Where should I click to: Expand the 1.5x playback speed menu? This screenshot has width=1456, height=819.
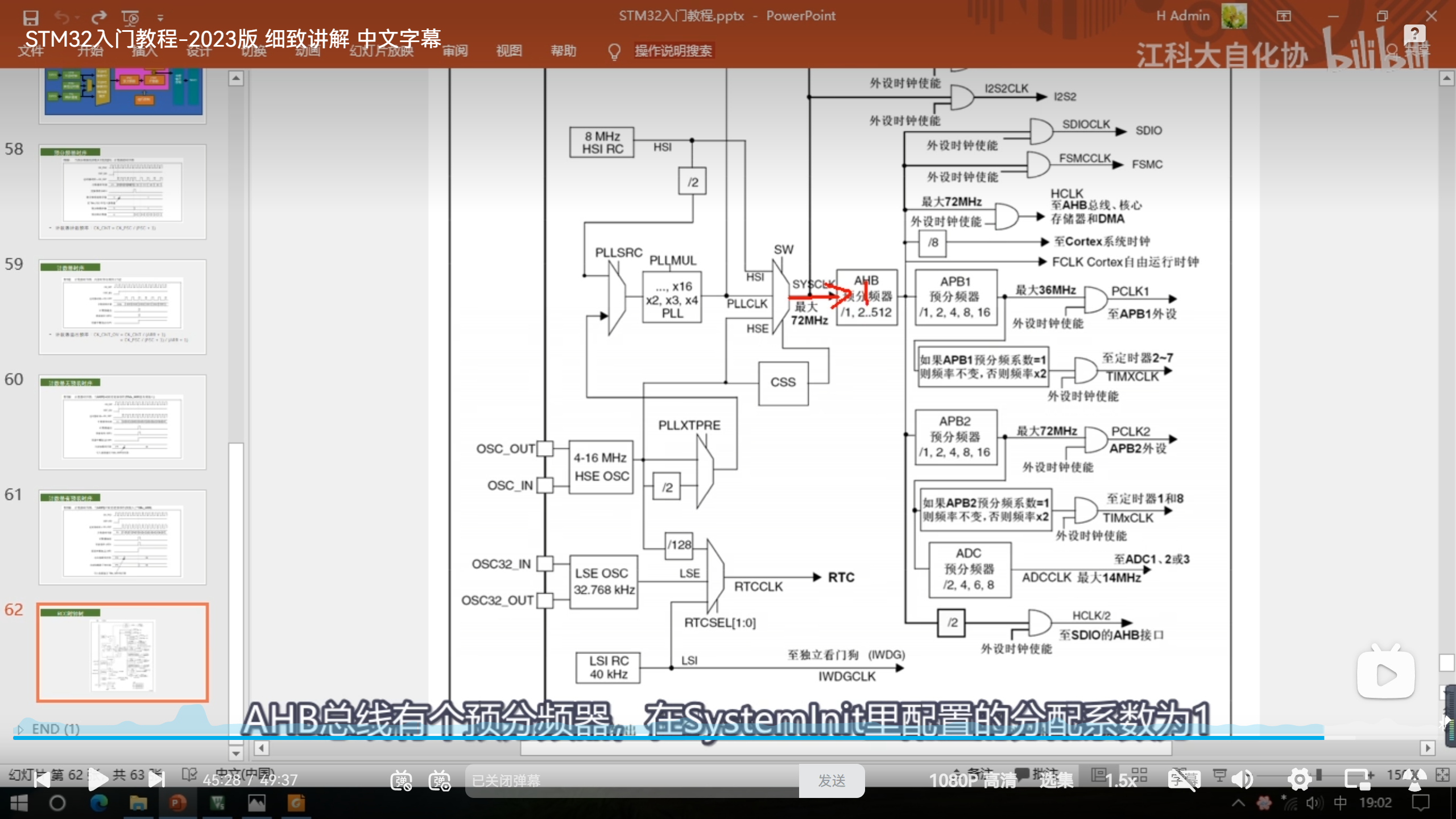coord(1120,780)
